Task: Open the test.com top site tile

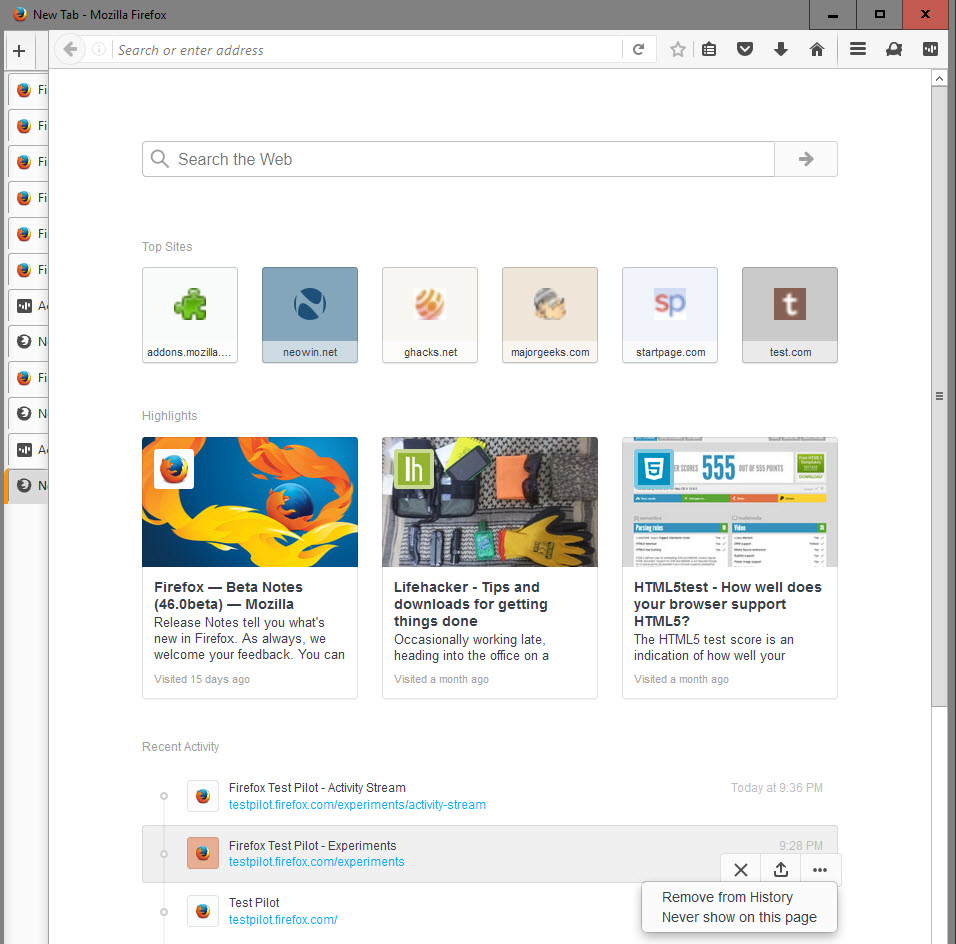Action: click(x=790, y=315)
